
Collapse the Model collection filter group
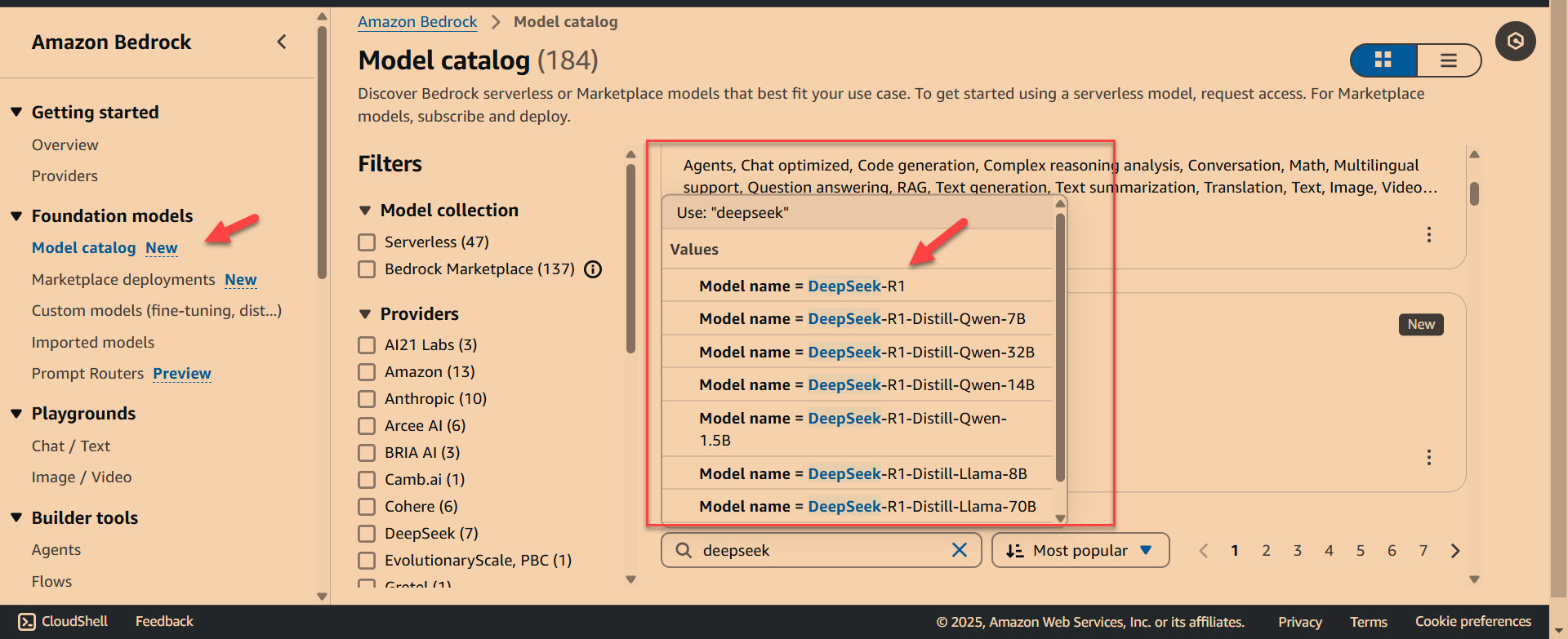tap(365, 211)
